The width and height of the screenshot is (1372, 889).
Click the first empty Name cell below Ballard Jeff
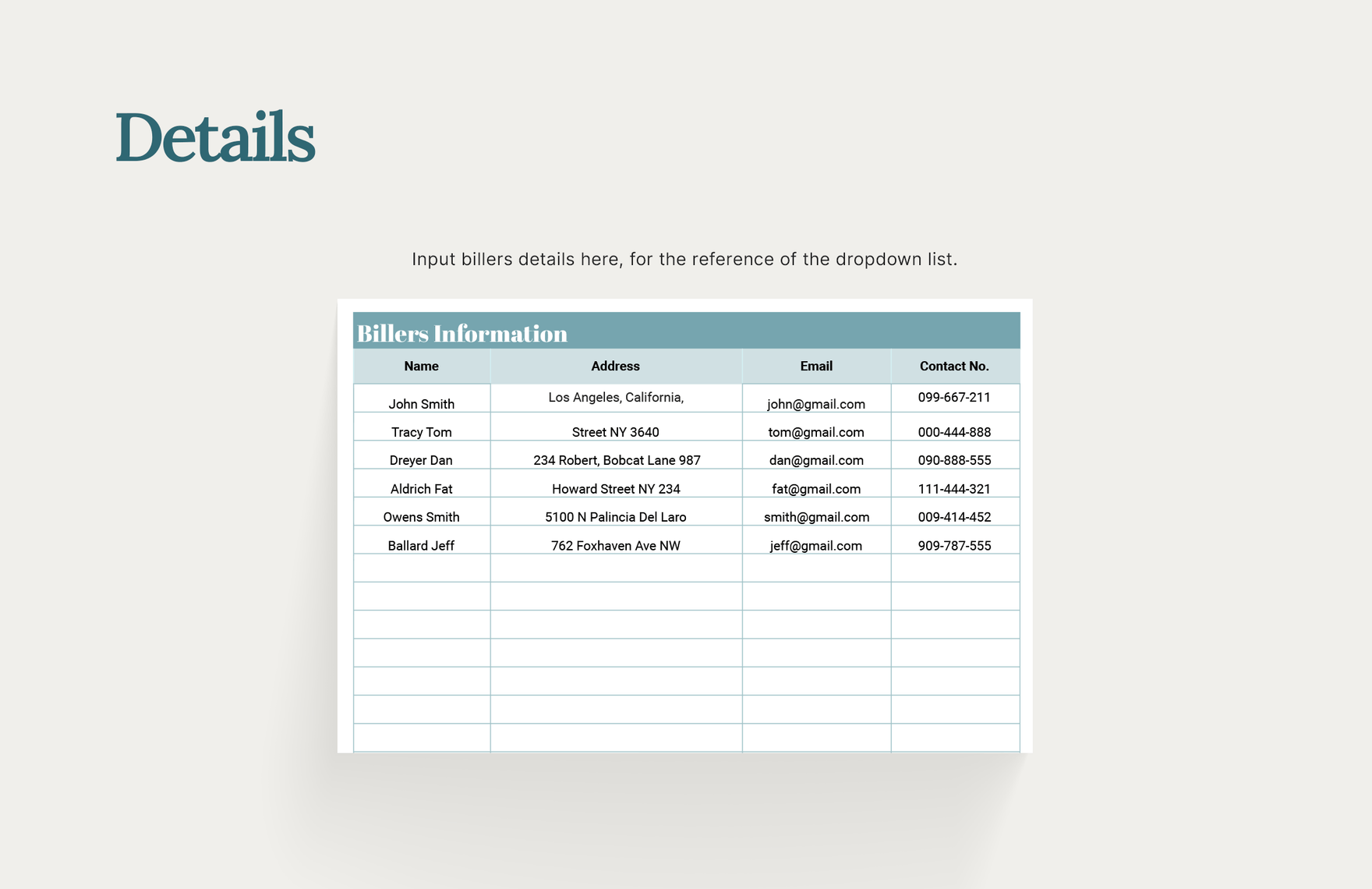point(422,568)
